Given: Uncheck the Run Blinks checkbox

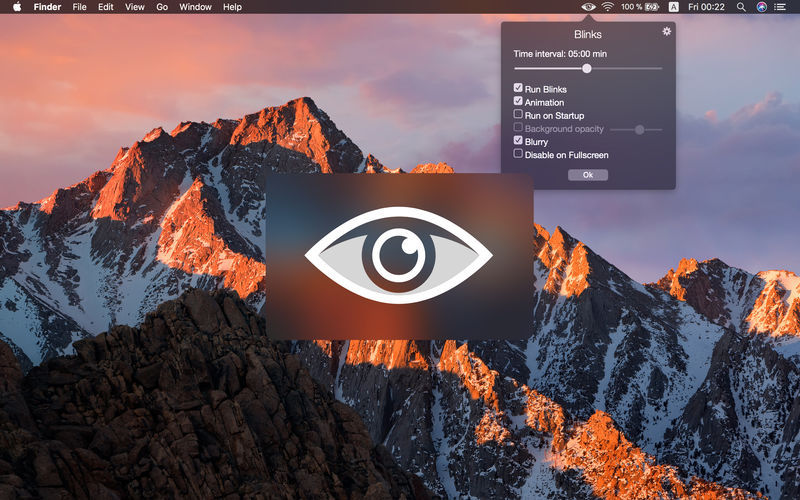Looking at the screenshot, I should (518, 89).
